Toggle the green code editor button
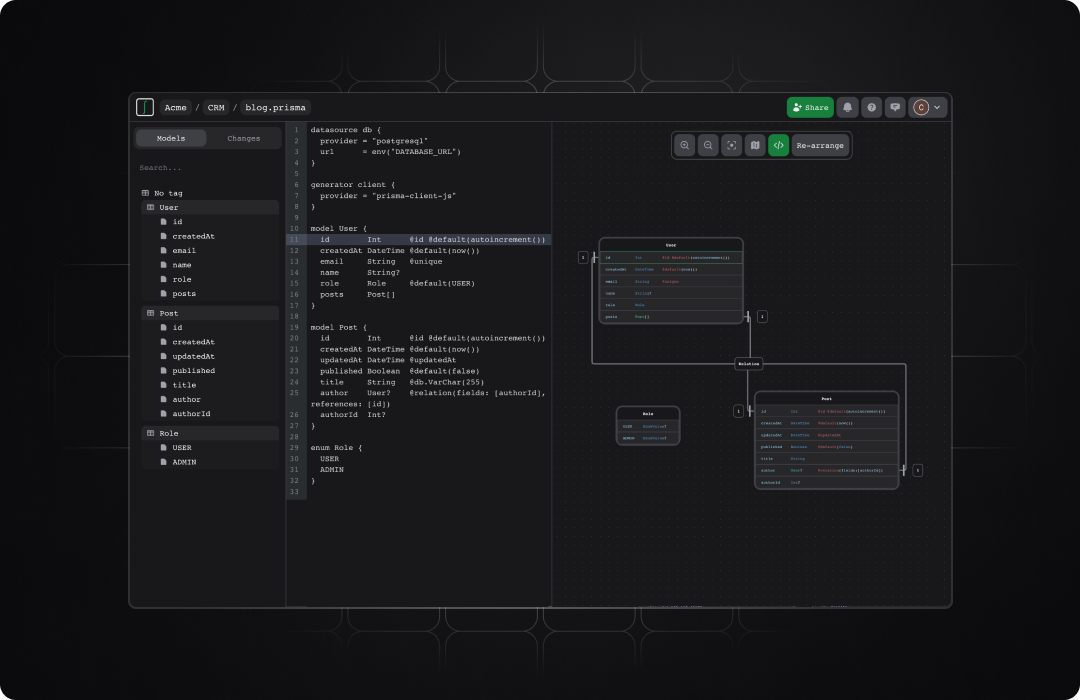The height and width of the screenshot is (700, 1080). click(778, 145)
